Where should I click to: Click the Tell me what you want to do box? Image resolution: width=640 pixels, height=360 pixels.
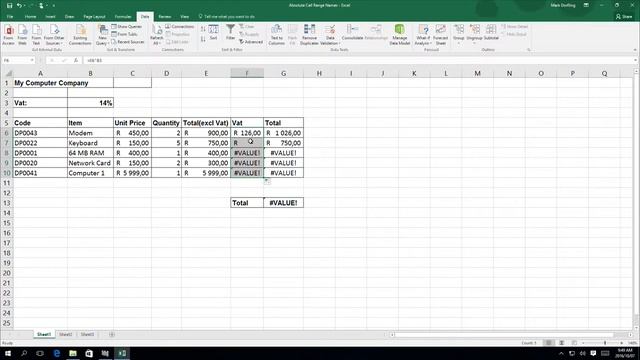[x=227, y=17]
